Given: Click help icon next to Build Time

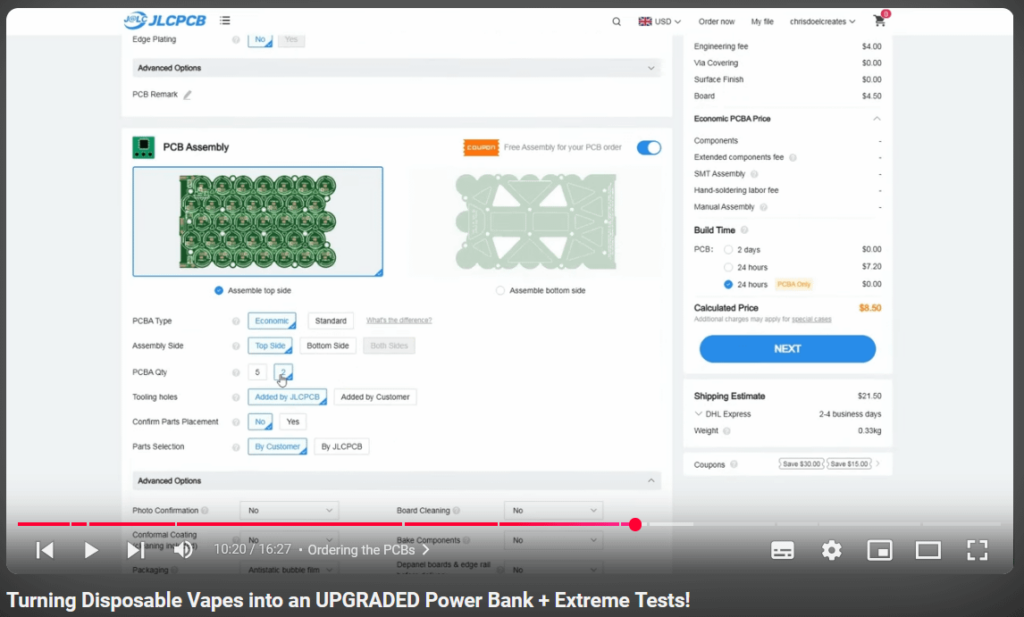Looking at the screenshot, I should click(744, 230).
